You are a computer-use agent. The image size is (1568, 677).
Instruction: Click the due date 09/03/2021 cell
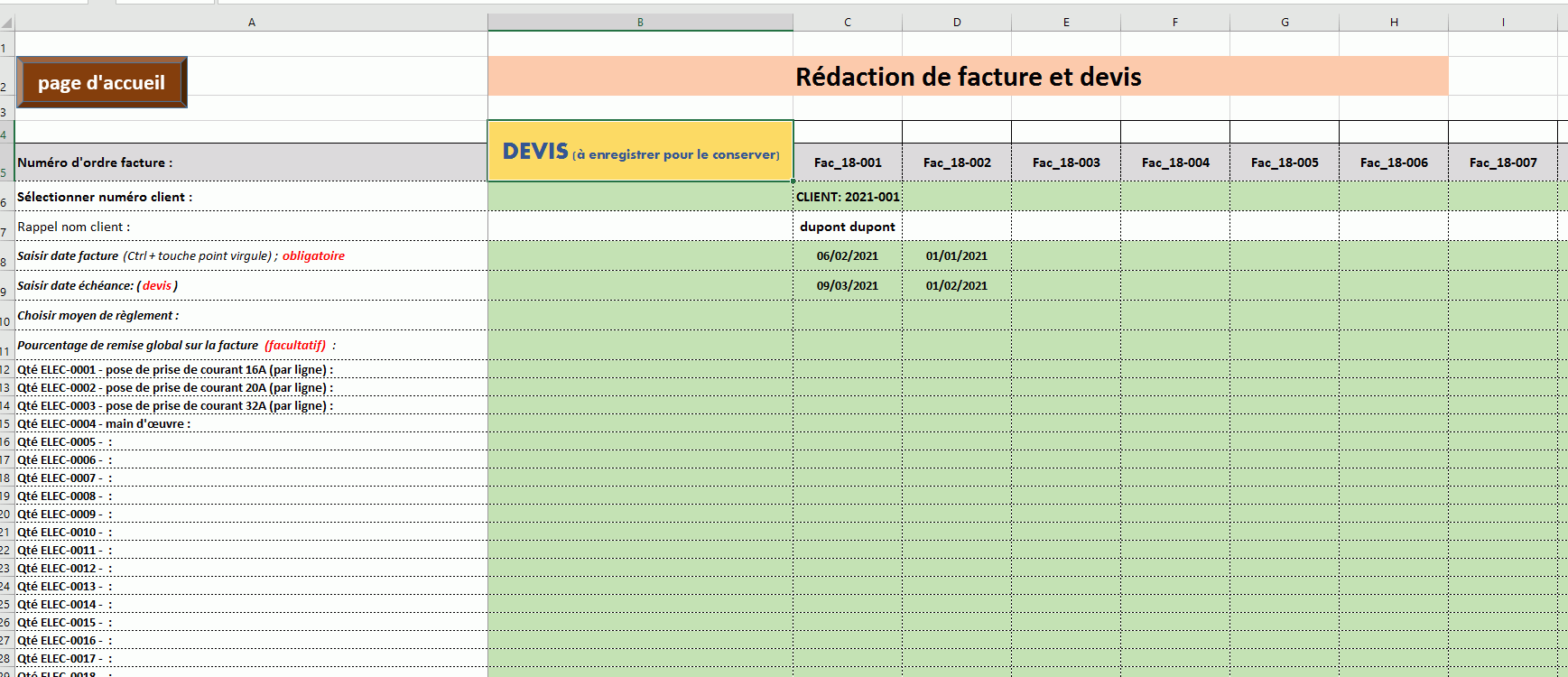(848, 286)
